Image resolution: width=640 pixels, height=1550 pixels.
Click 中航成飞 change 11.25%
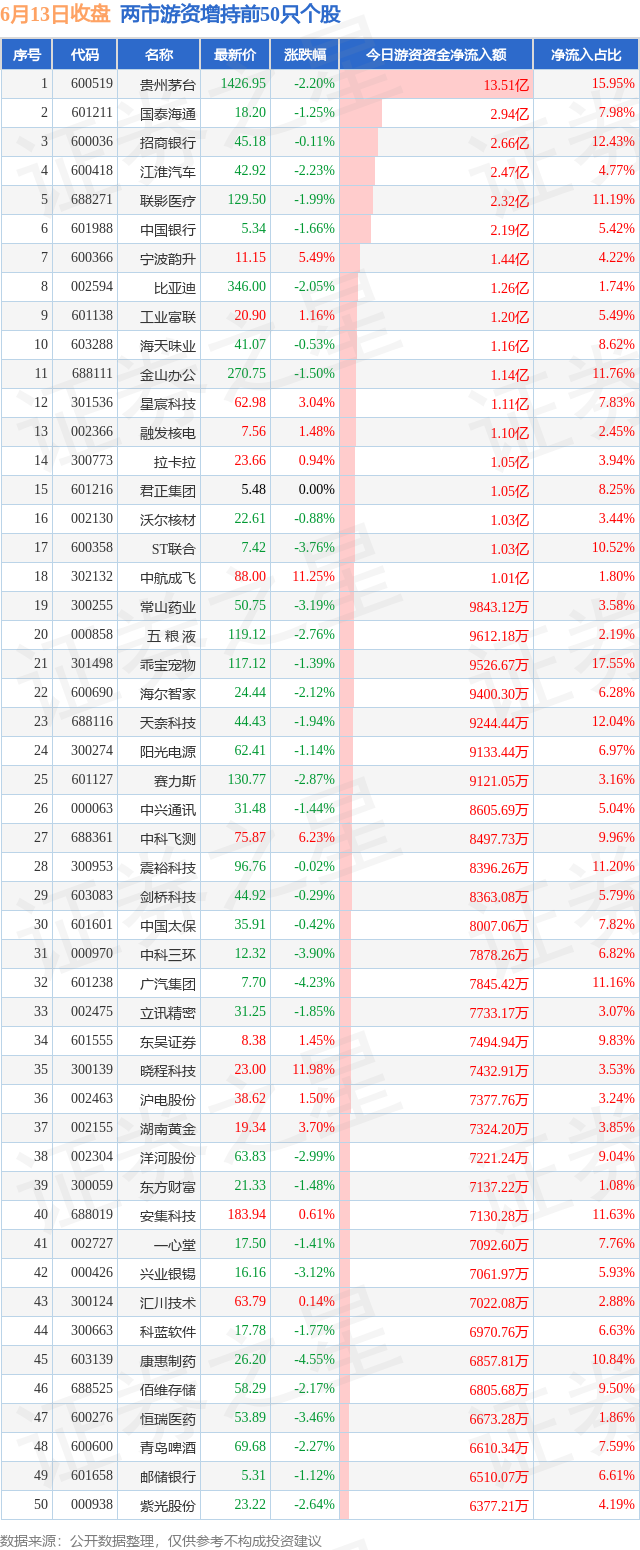pos(313,577)
